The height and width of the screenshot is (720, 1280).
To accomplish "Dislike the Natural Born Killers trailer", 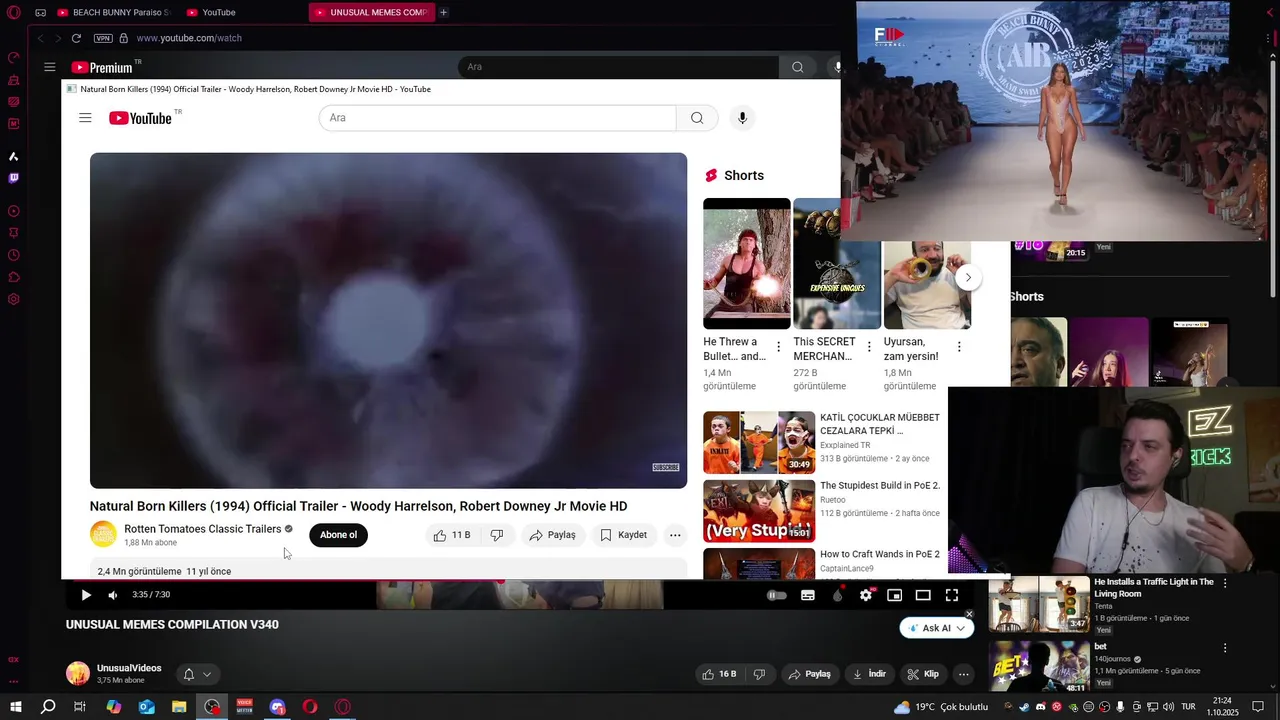I will click(497, 535).
